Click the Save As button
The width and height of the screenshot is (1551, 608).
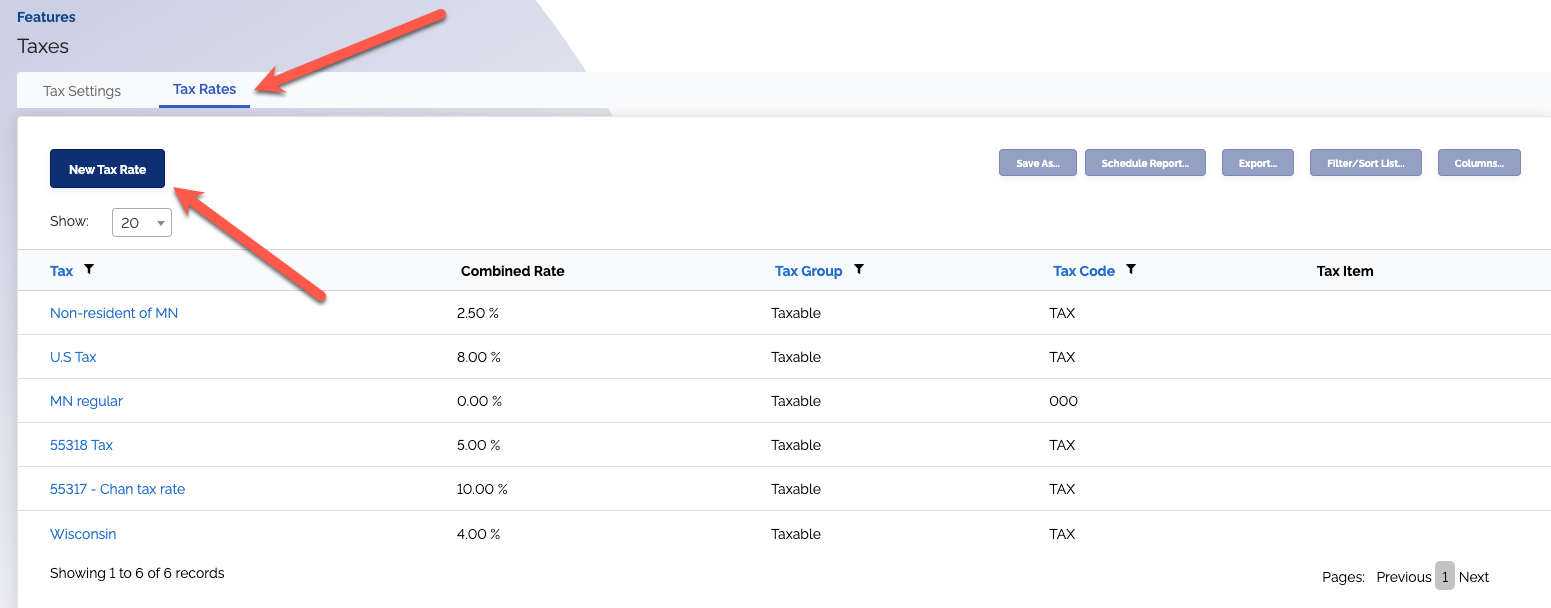point(1037,163)
